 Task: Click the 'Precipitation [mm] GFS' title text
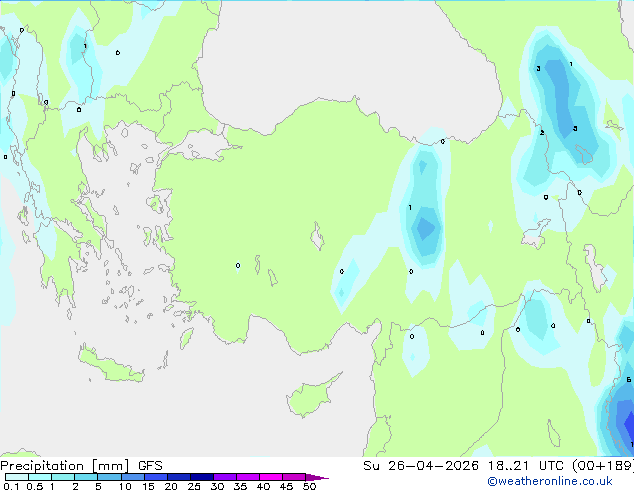pyautogui.click(x=81, y=466)
